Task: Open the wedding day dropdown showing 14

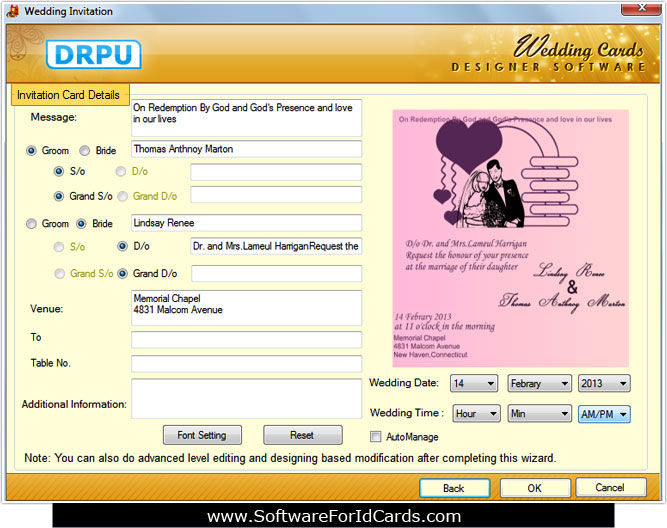Action: tap(474, 384)
